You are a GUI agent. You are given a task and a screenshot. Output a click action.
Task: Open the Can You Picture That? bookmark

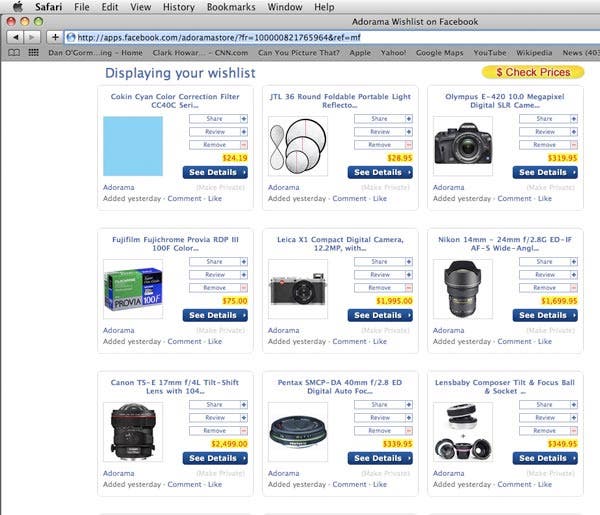click(298, 53)
